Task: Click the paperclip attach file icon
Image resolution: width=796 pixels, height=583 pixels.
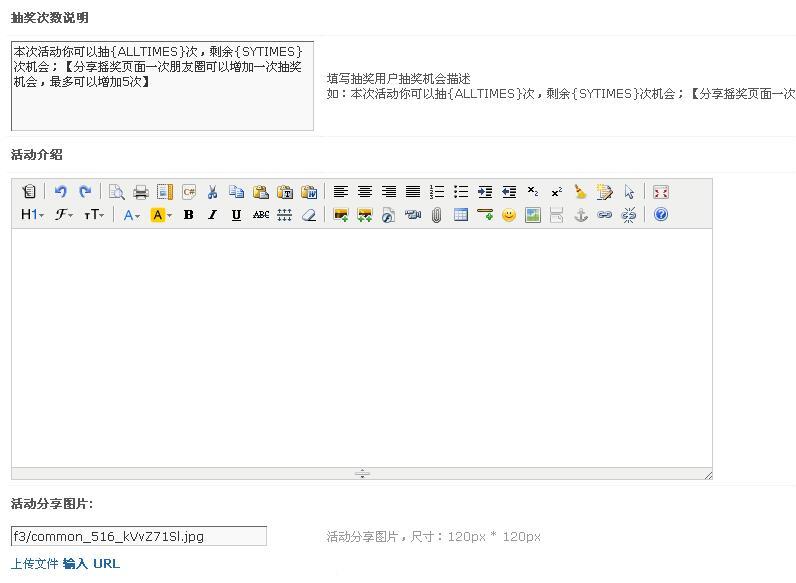Action: coord(437,215)
